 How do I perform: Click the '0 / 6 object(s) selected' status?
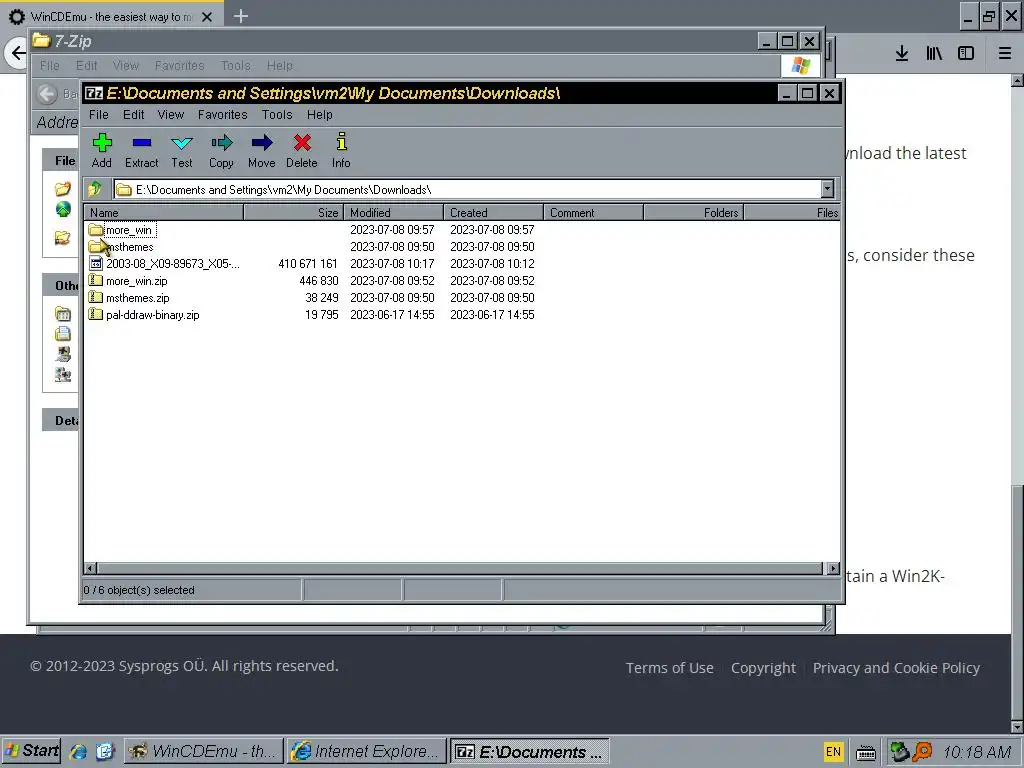tap(139, 590)
